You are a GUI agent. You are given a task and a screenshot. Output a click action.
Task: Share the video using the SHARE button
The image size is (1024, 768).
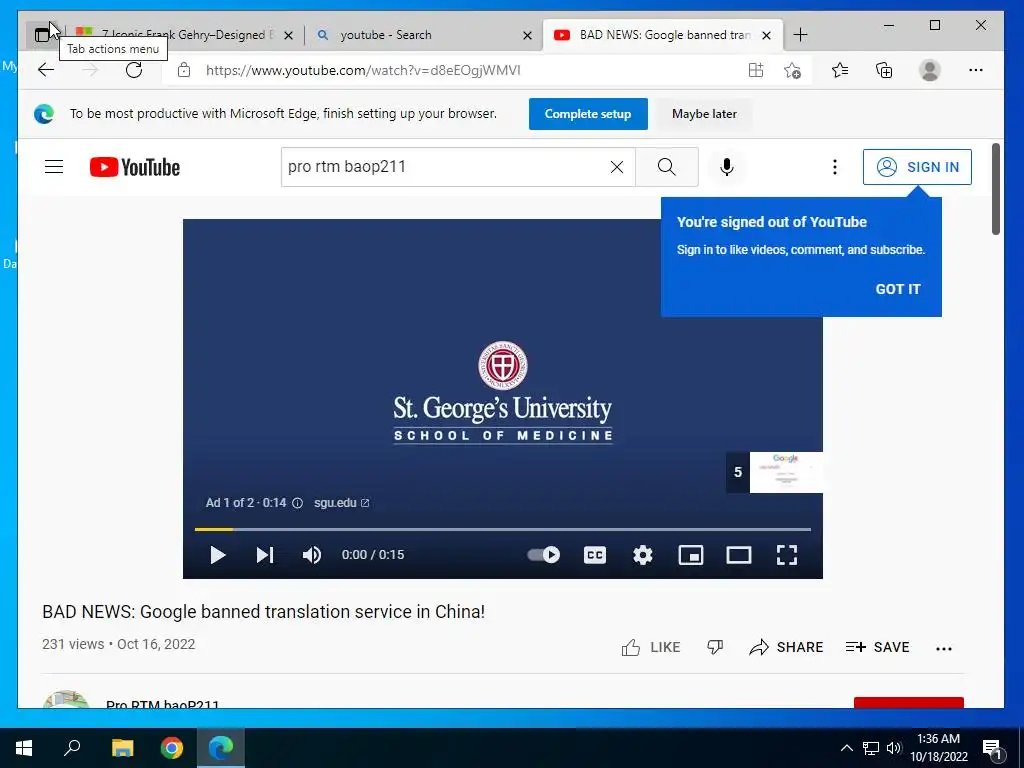coord(786,647)
